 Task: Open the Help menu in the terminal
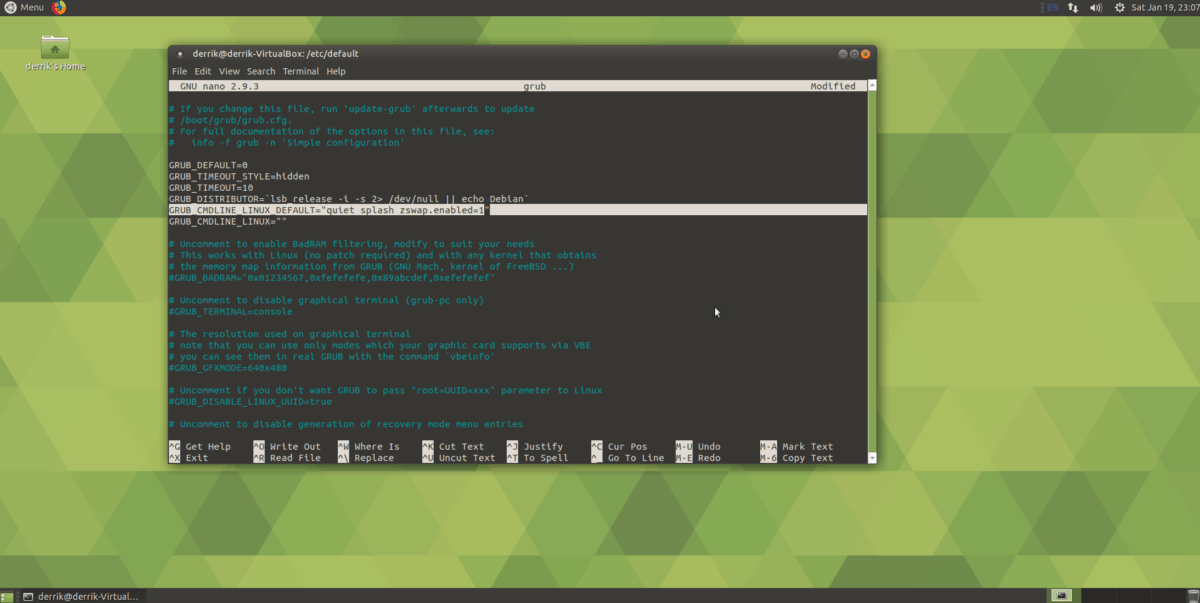coord(336,71)
